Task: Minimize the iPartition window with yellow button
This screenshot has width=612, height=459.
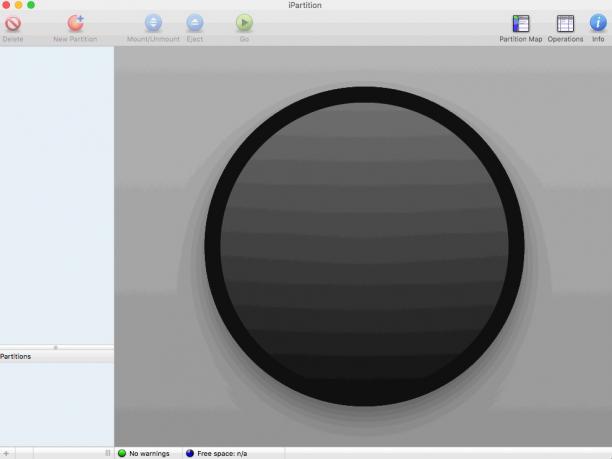Action: pyautogui.click(x=18, y=5)
